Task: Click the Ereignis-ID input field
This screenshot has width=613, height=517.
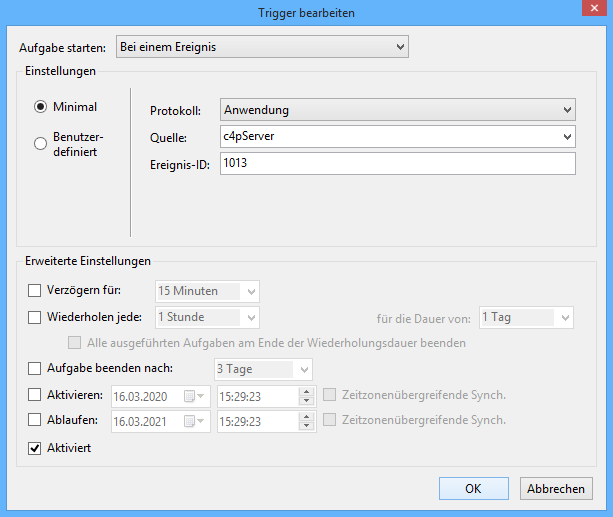Action: 397,163
